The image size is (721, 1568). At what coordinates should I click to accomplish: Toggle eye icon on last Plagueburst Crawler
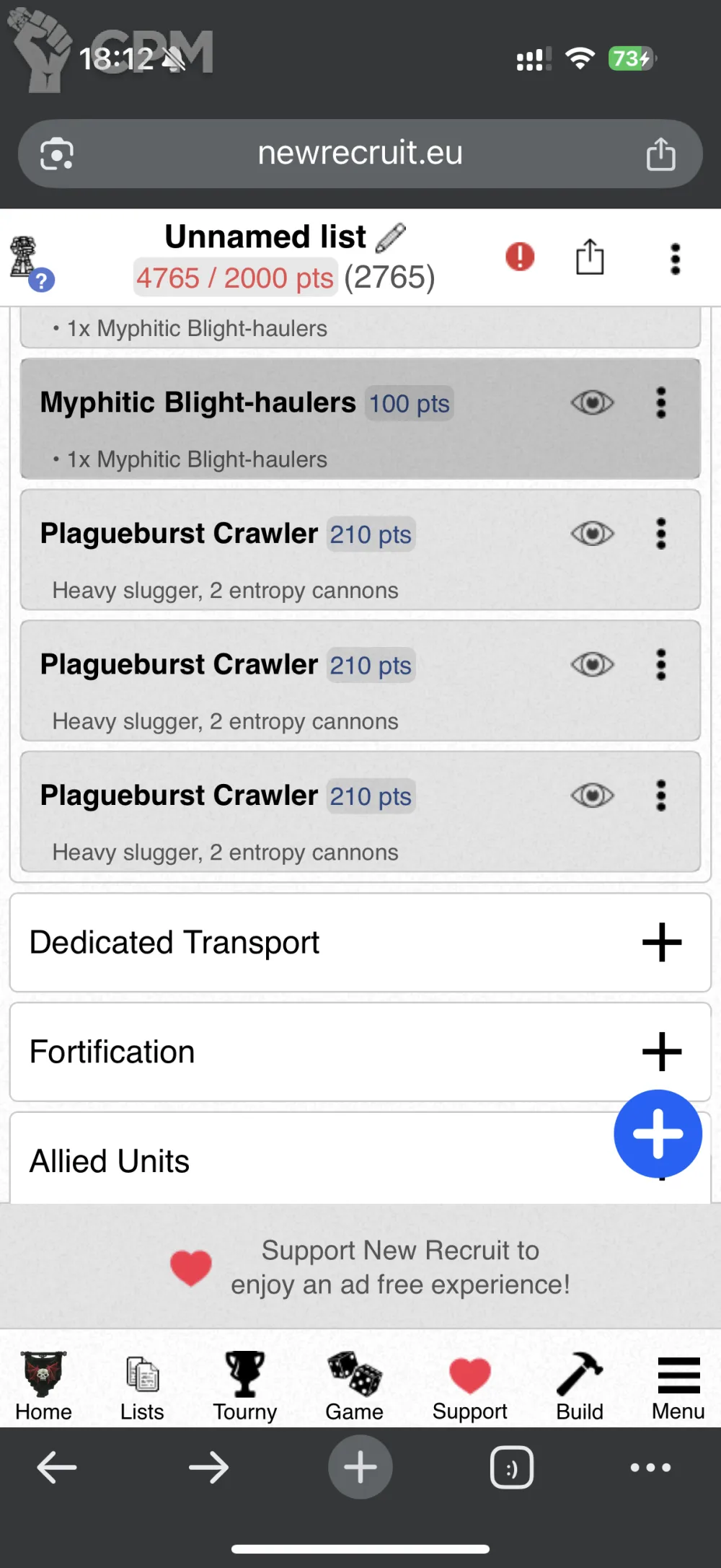coord(593,796)
